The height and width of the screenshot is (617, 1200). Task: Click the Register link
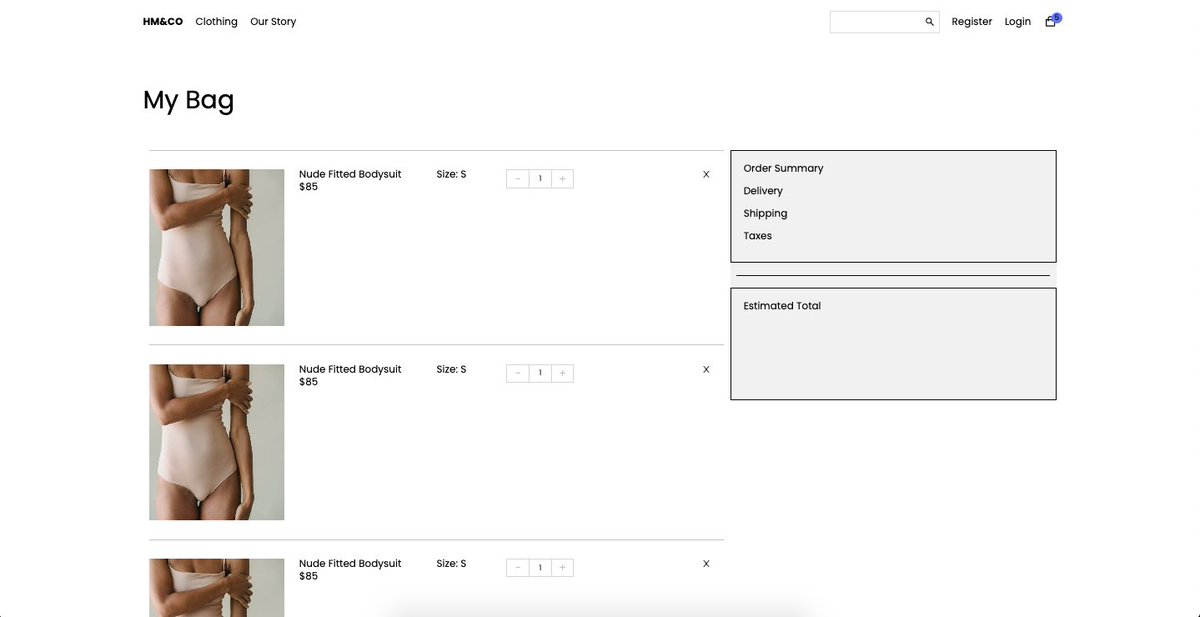[x=972, y=21]
